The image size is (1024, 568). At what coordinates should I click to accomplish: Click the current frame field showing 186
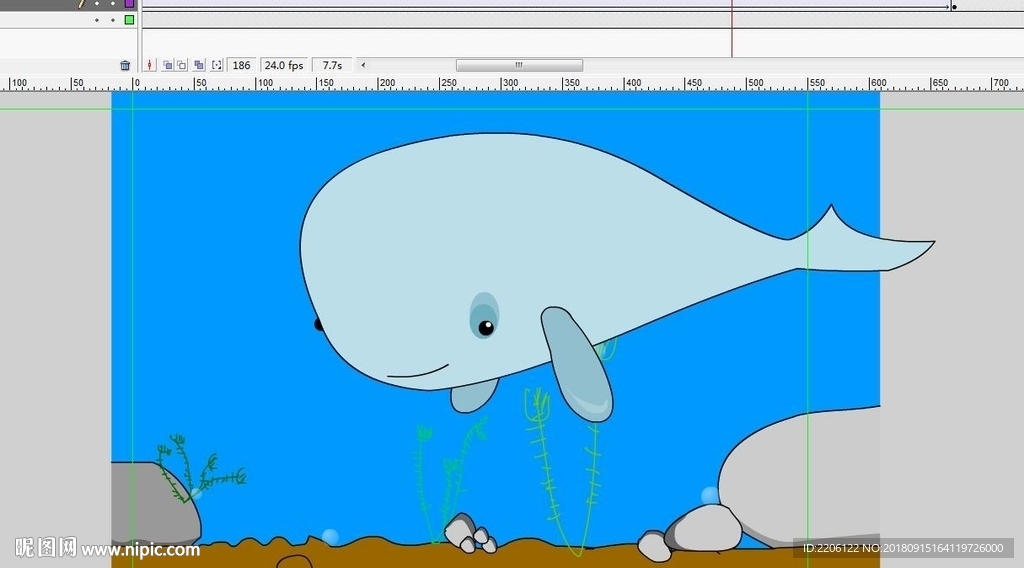coord(241,65)
